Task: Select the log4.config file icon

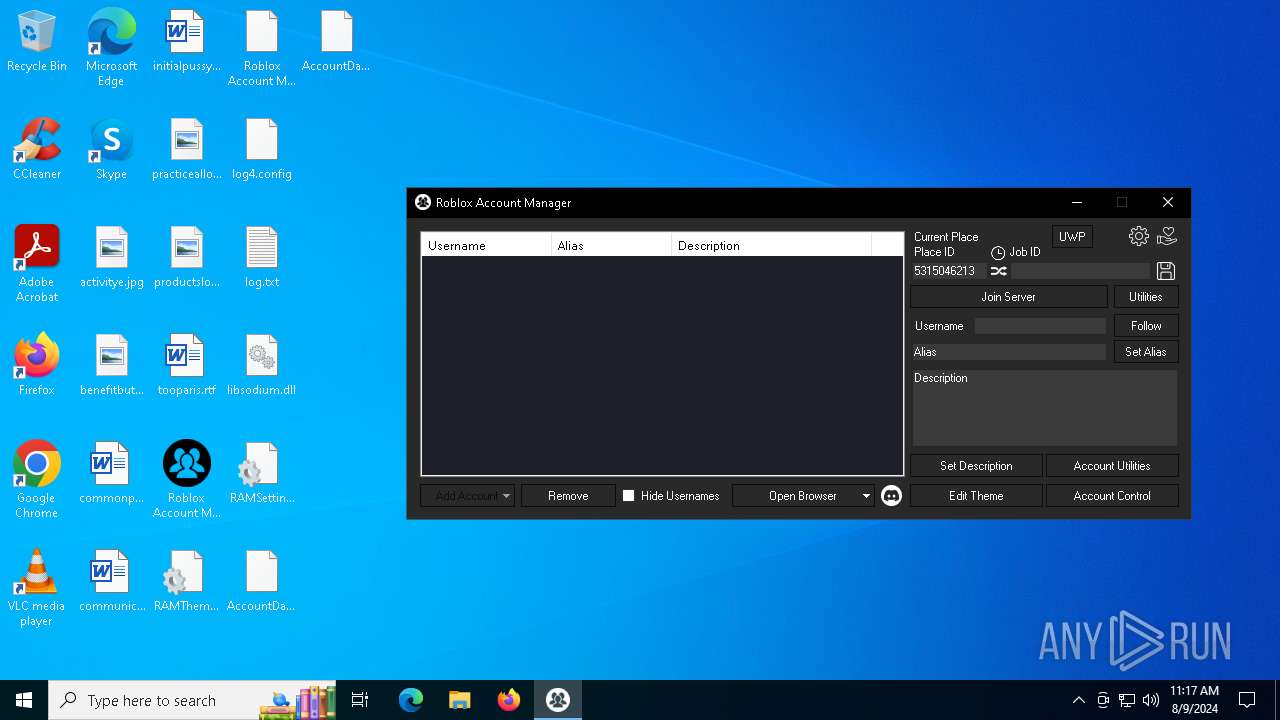Action: tap(261, 149)
